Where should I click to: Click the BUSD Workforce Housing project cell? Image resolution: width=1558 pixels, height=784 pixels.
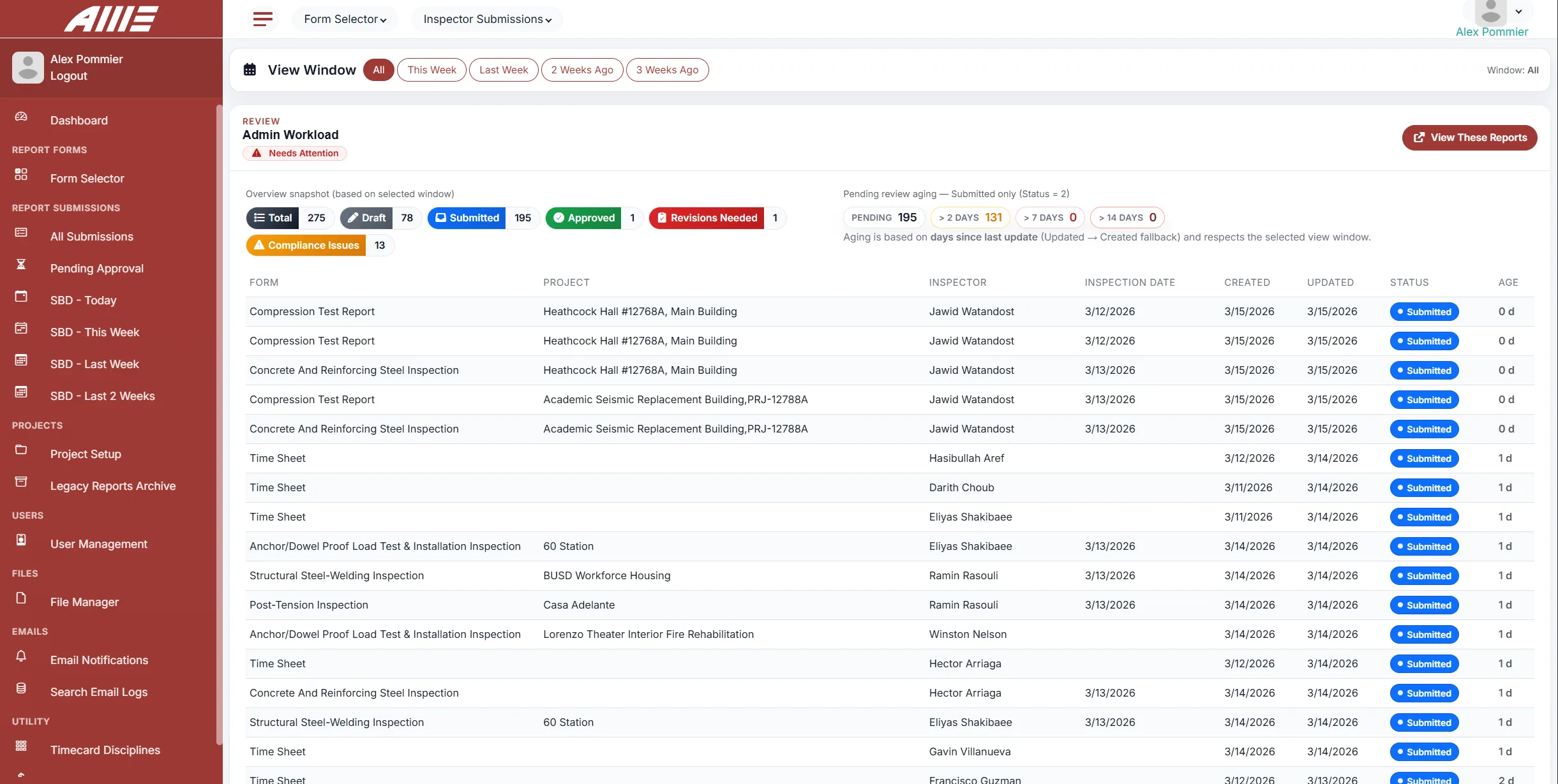tap(606, 575)
